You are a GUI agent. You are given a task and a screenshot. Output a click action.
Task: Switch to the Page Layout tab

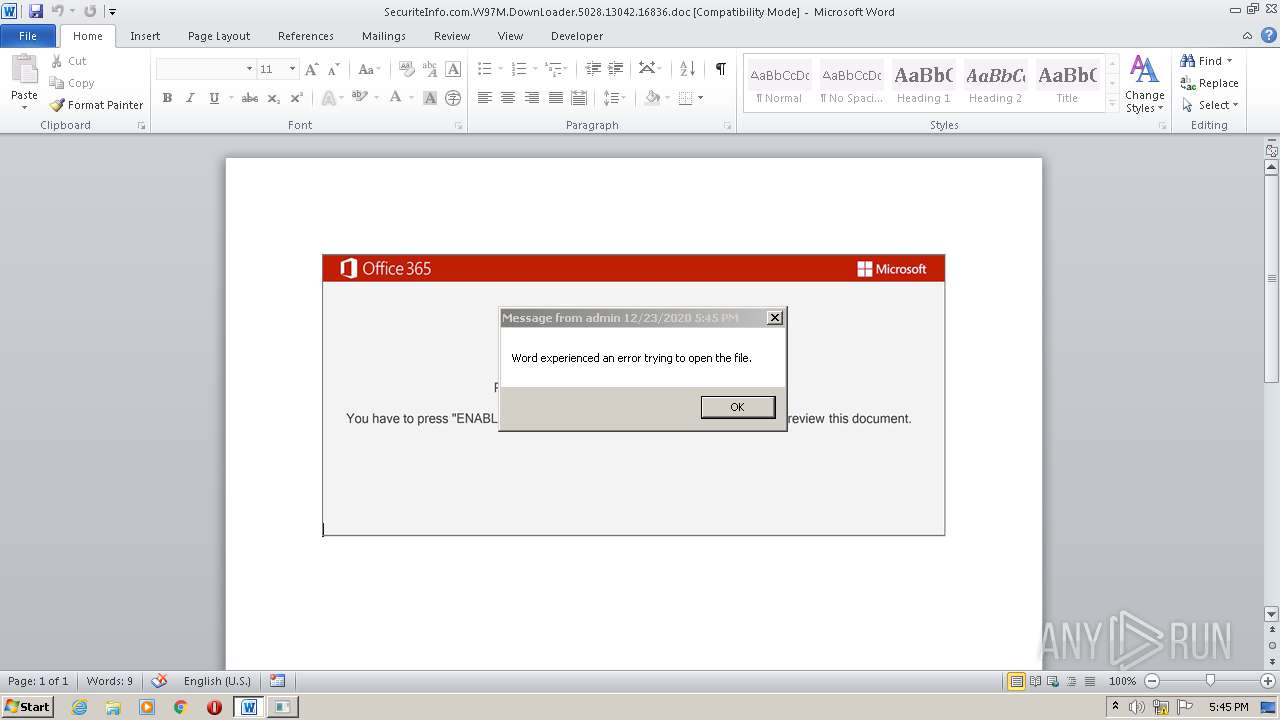[219, 35]
